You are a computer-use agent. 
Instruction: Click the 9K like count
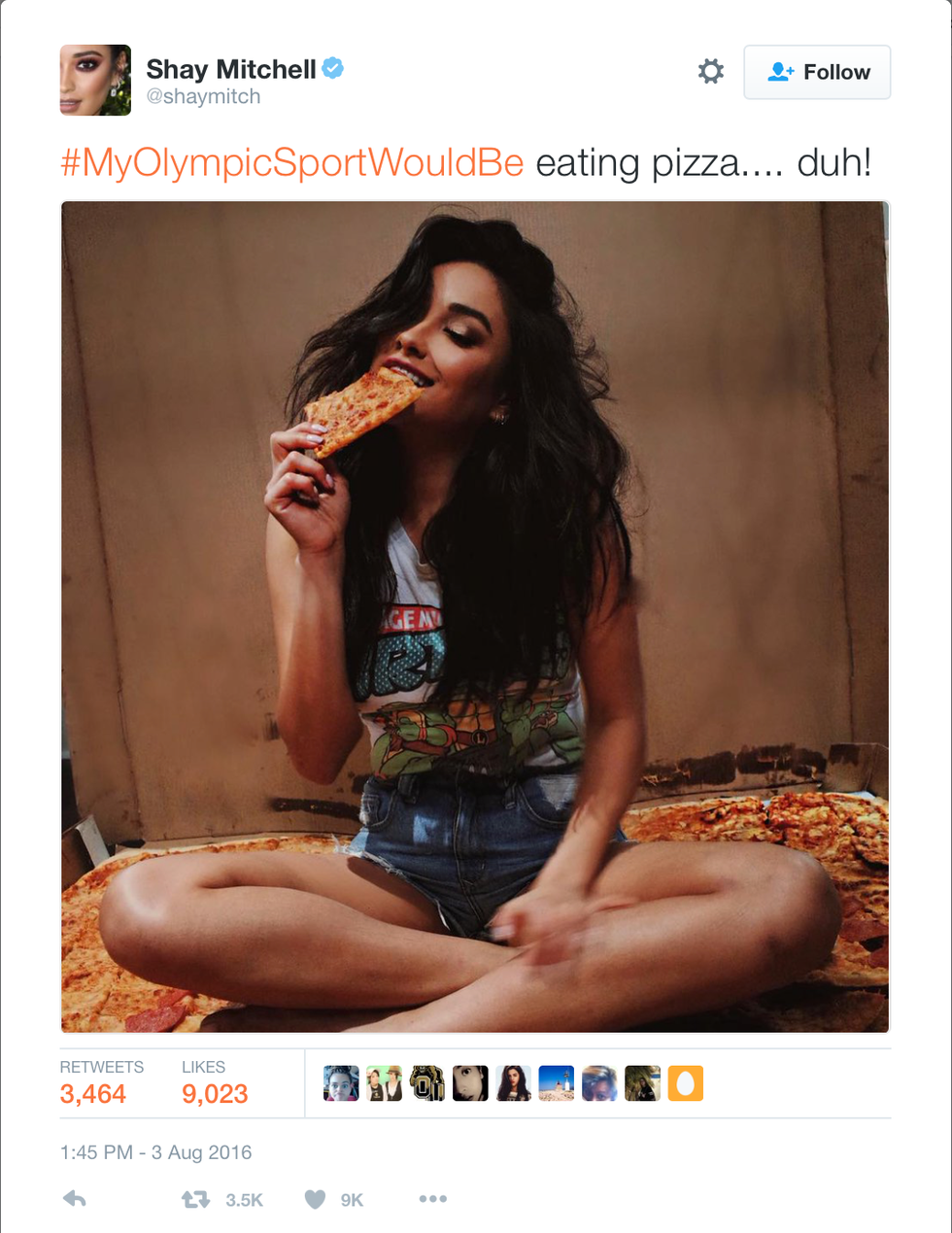352,1200
